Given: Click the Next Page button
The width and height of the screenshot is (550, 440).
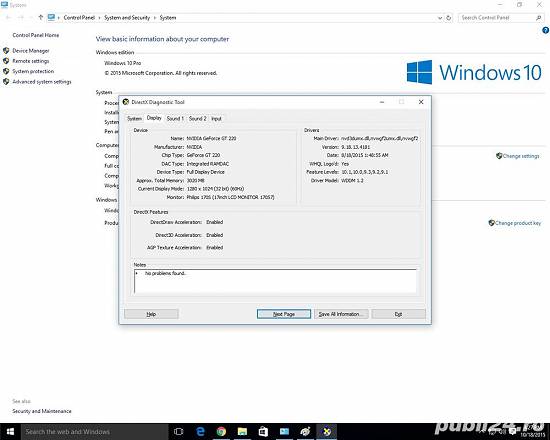Looking at the screenshot, I should click(284, 314).
